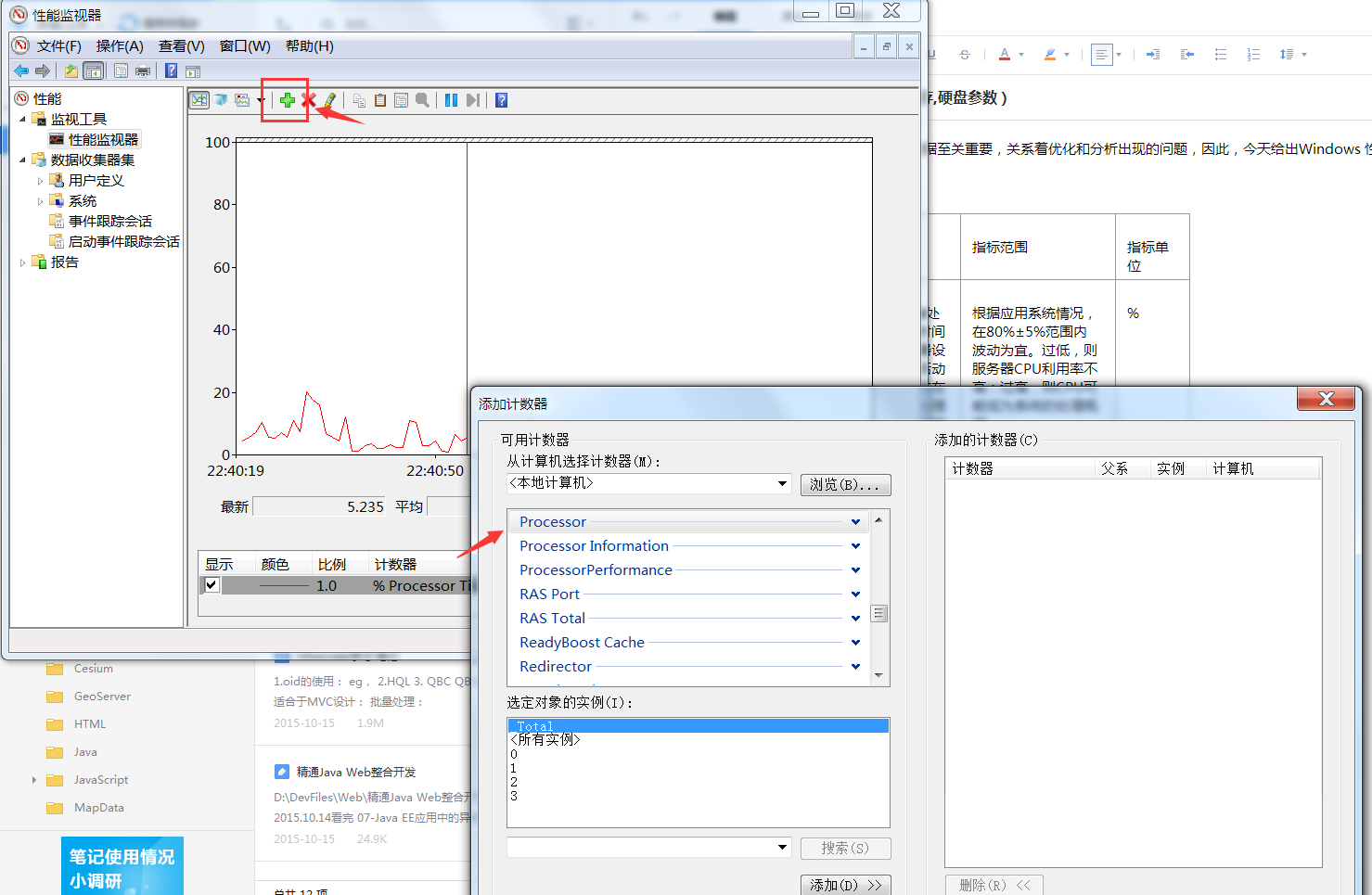Open the GeoServer folder in notes sidebar
Screen dimensions: 1372x895
coord(102,697)
